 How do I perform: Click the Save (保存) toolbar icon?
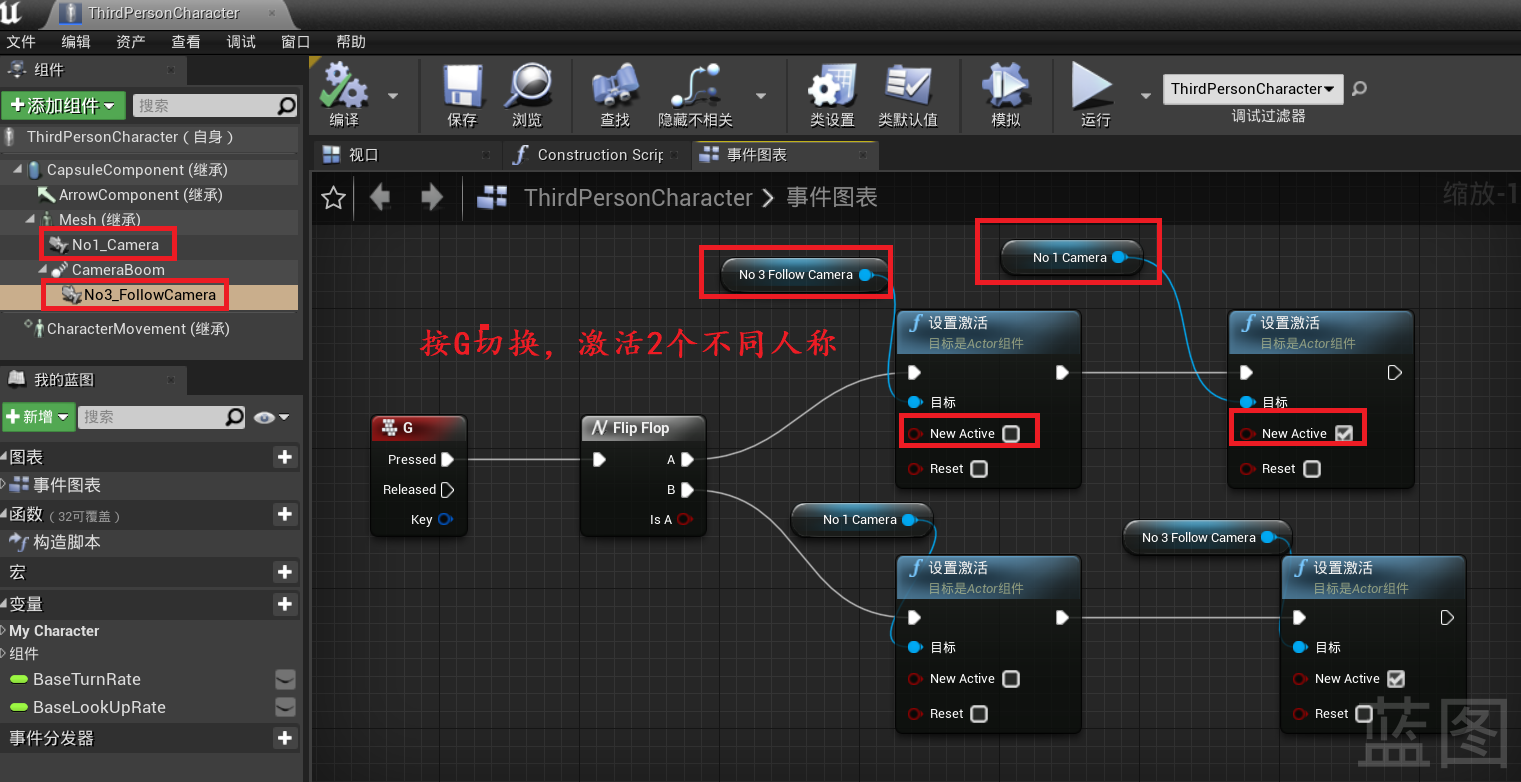pos(463,87)
